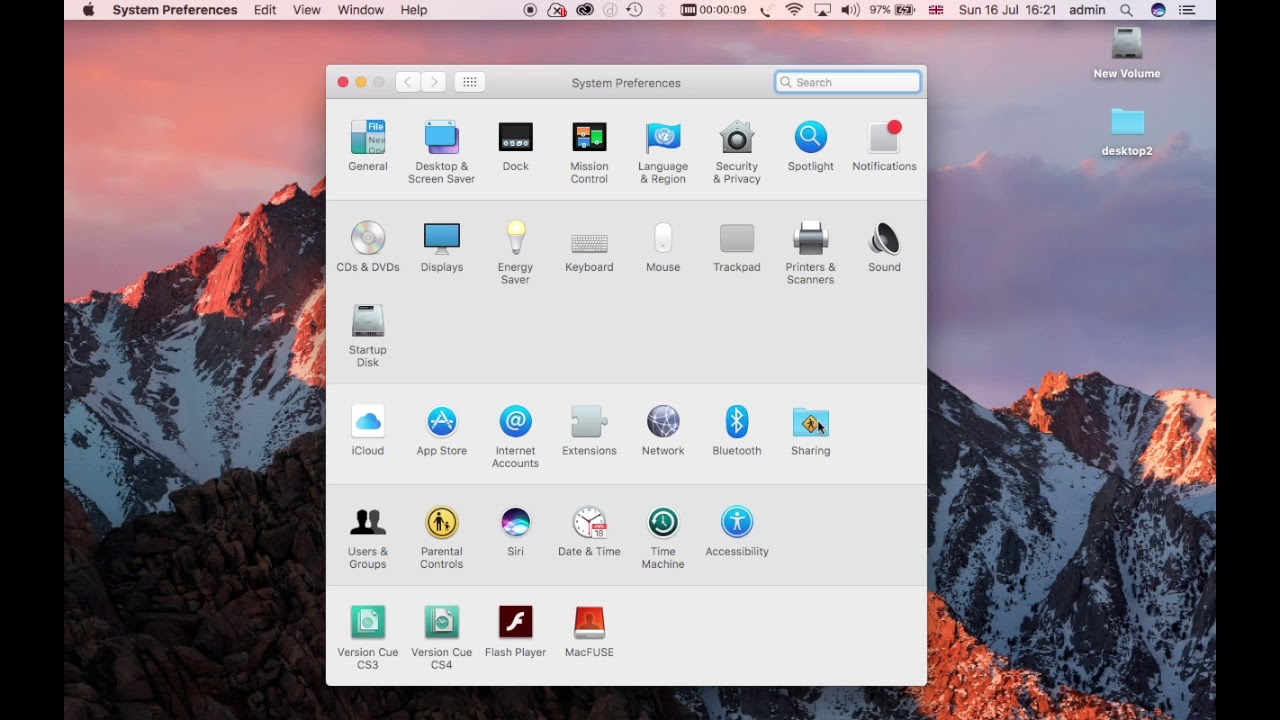This screenshot has height=720, width=1280.
Task: Click the recording timer 00:00:09
Action: 713,10
